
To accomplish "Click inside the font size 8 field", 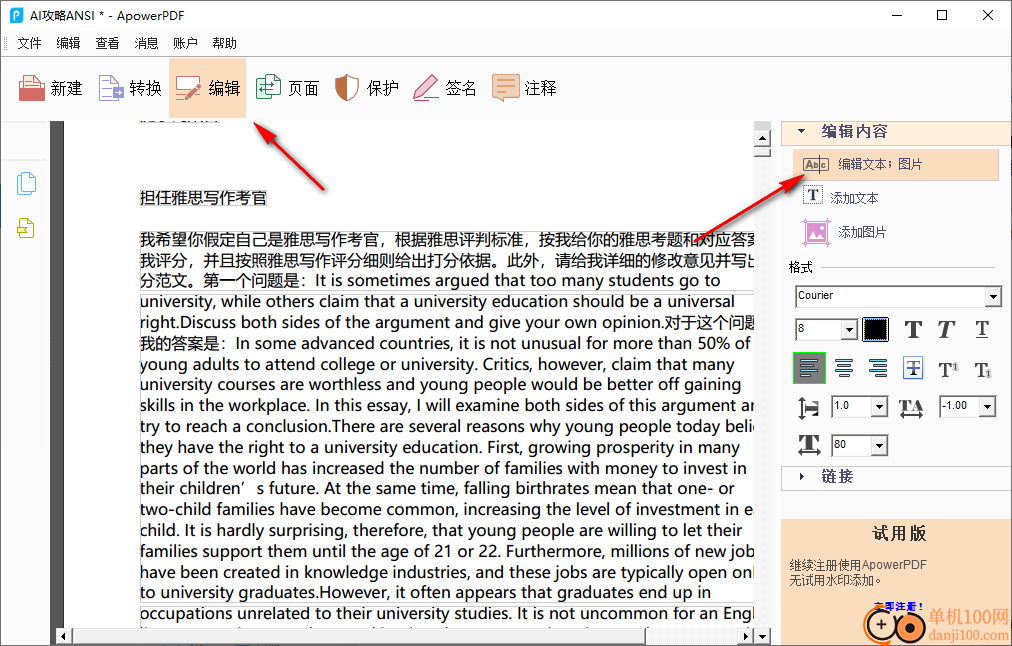I will pos(818,330).
